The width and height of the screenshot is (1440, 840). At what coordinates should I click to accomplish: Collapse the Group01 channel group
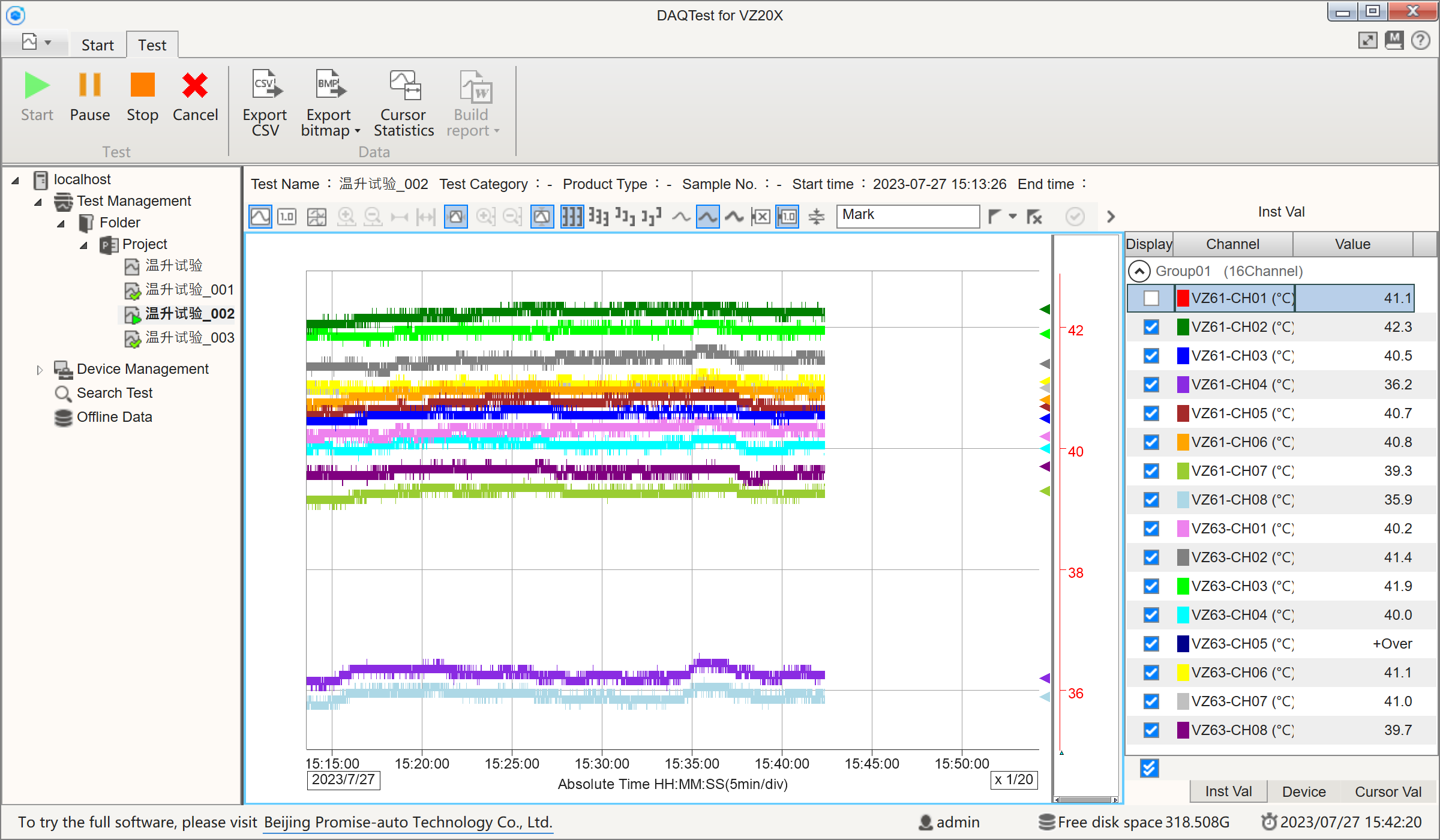click(x=1139, y=271)
